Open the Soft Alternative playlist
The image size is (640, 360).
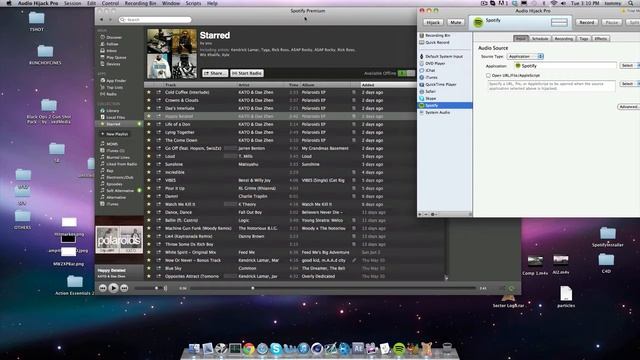120,191
